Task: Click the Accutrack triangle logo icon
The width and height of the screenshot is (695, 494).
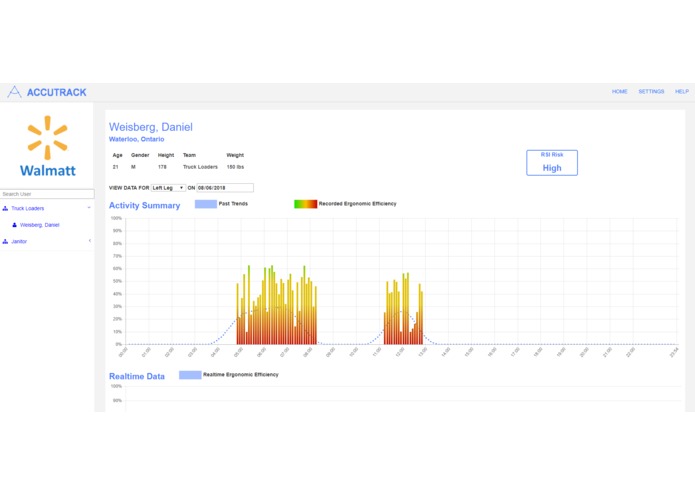Action: point(14,92)
